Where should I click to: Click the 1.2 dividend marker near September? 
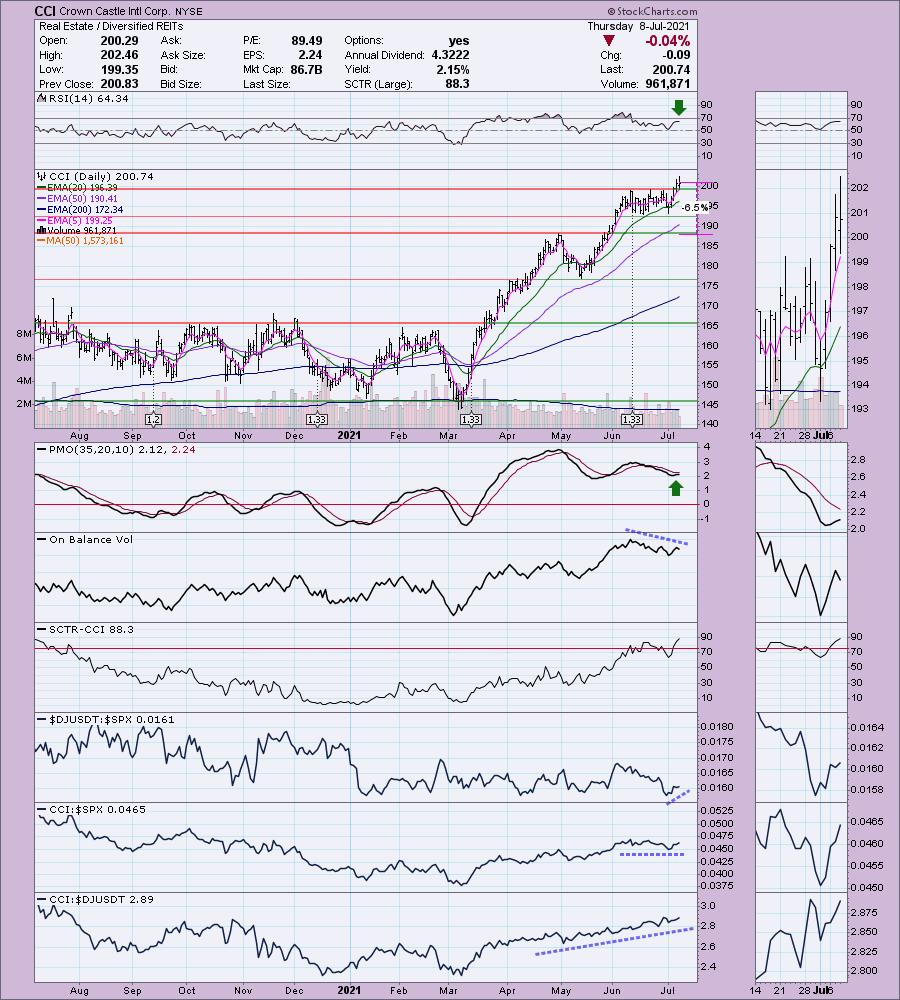click(x=154, y=420)
